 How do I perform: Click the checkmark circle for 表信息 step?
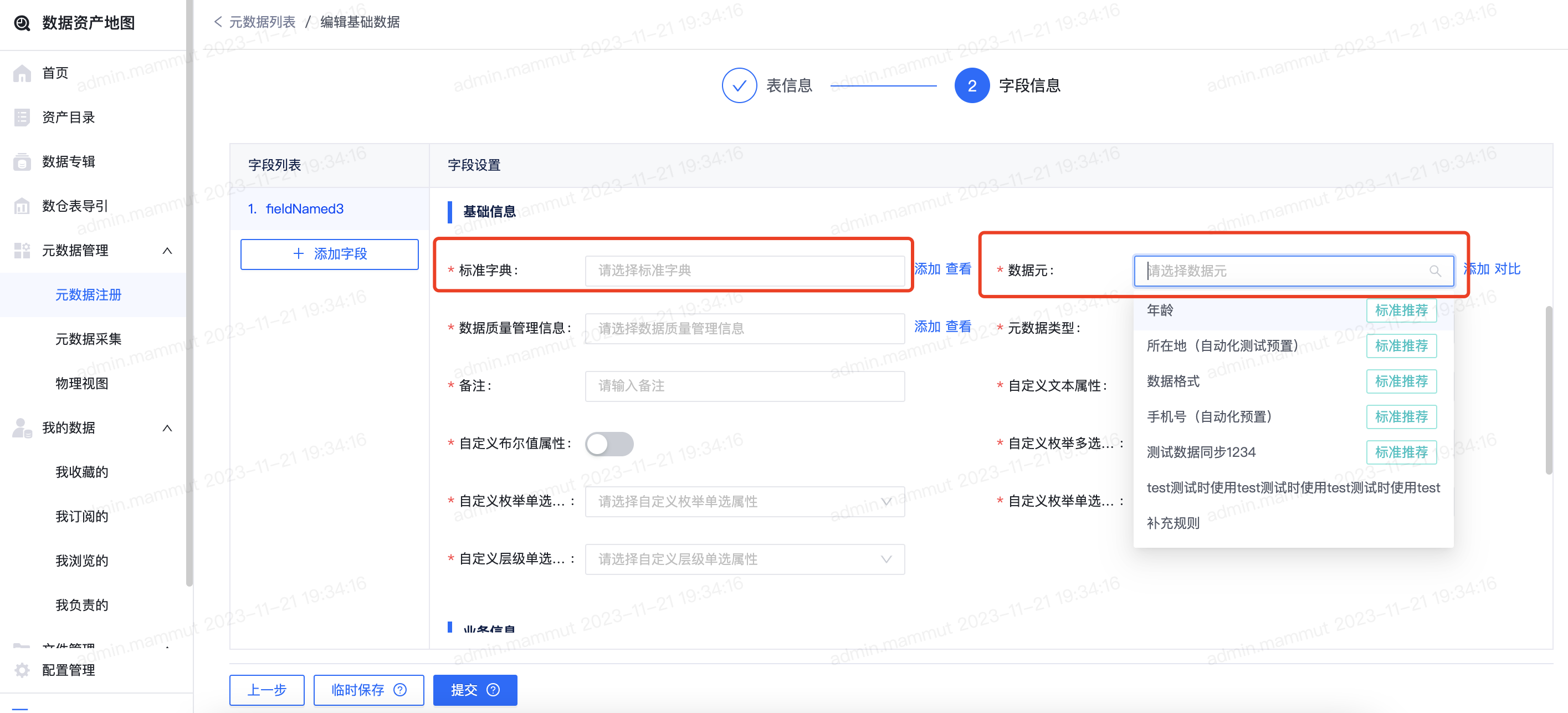tap(739, 86)
